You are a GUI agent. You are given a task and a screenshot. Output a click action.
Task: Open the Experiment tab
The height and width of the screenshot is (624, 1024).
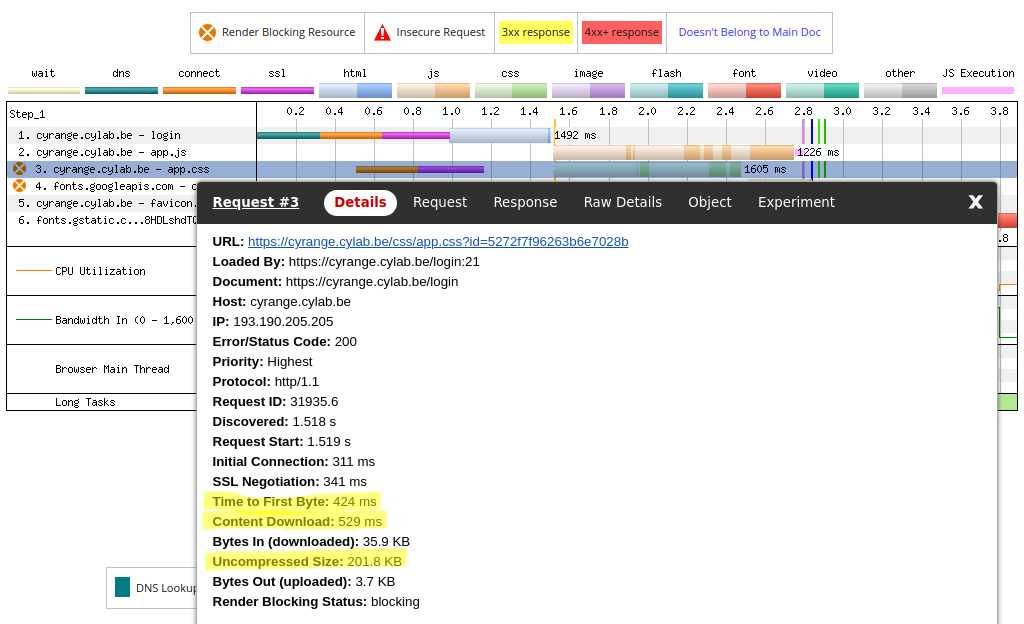(x=796, y=202)
